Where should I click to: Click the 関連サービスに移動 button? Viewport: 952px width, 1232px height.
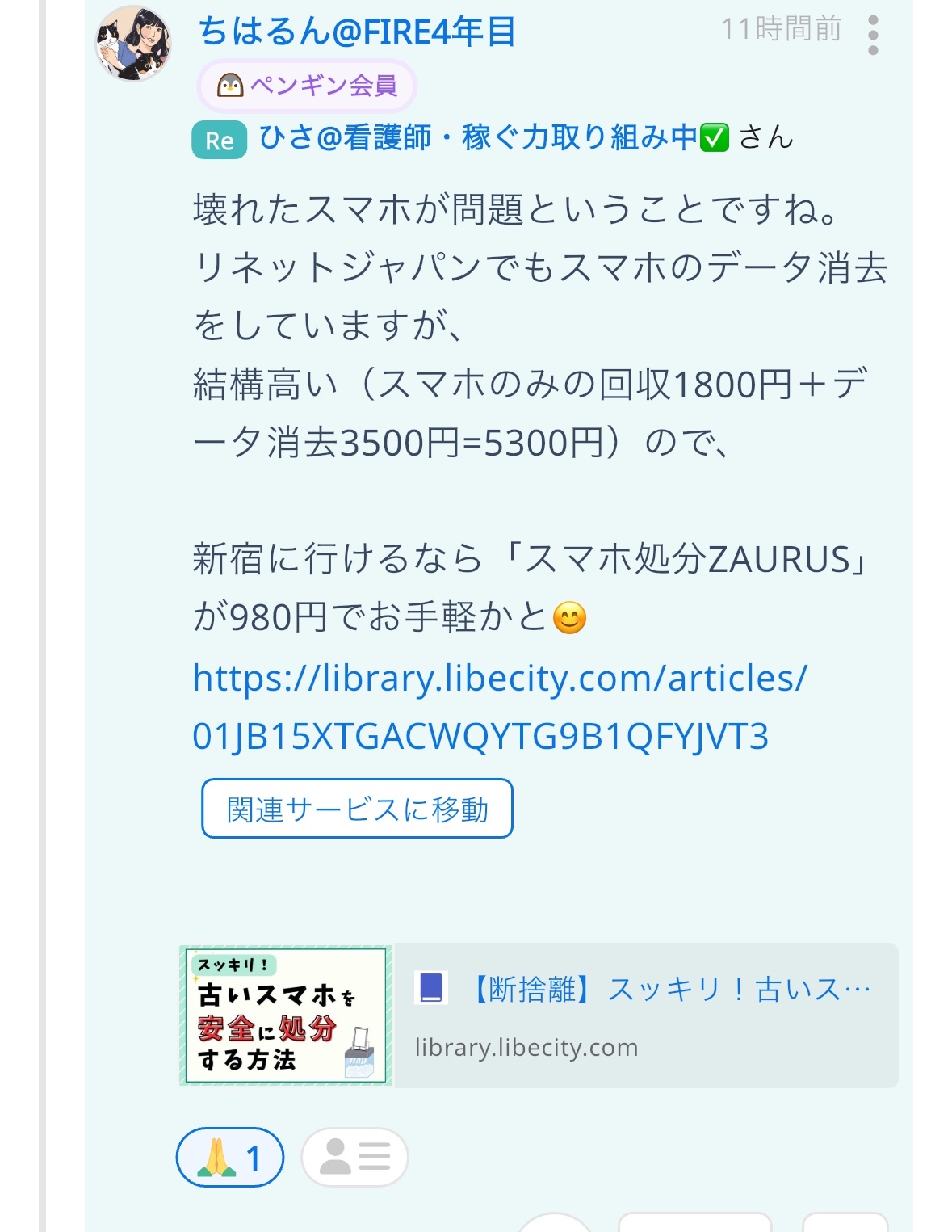[x=357, y=809]
